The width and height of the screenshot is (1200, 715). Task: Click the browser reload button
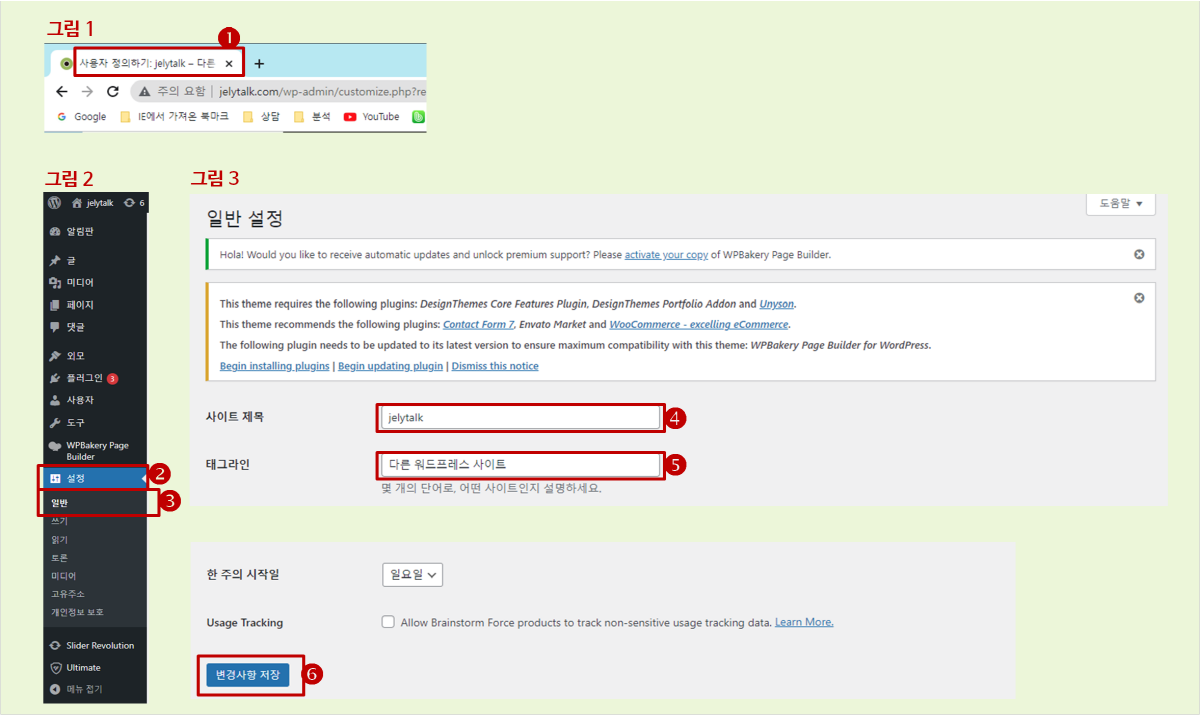point(113,91)
